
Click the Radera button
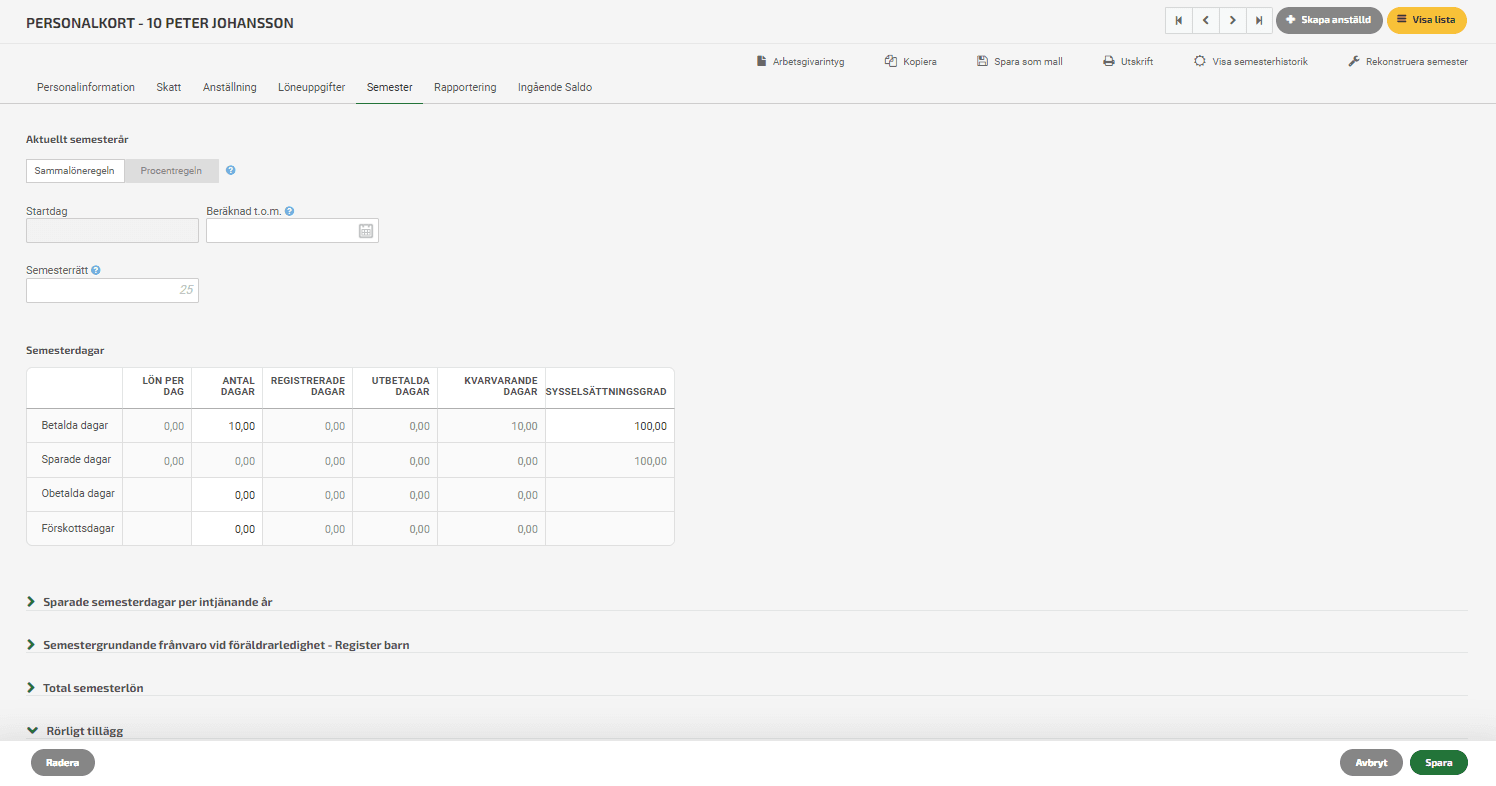coord(63,762)
